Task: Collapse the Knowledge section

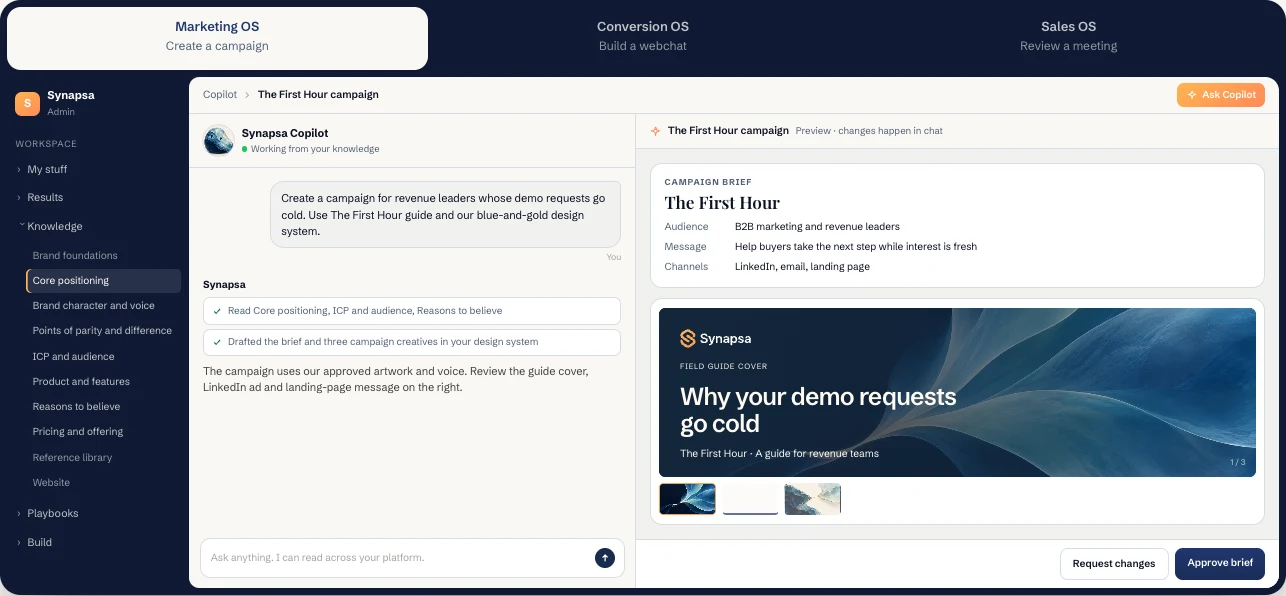Action: tap(55, 226)
